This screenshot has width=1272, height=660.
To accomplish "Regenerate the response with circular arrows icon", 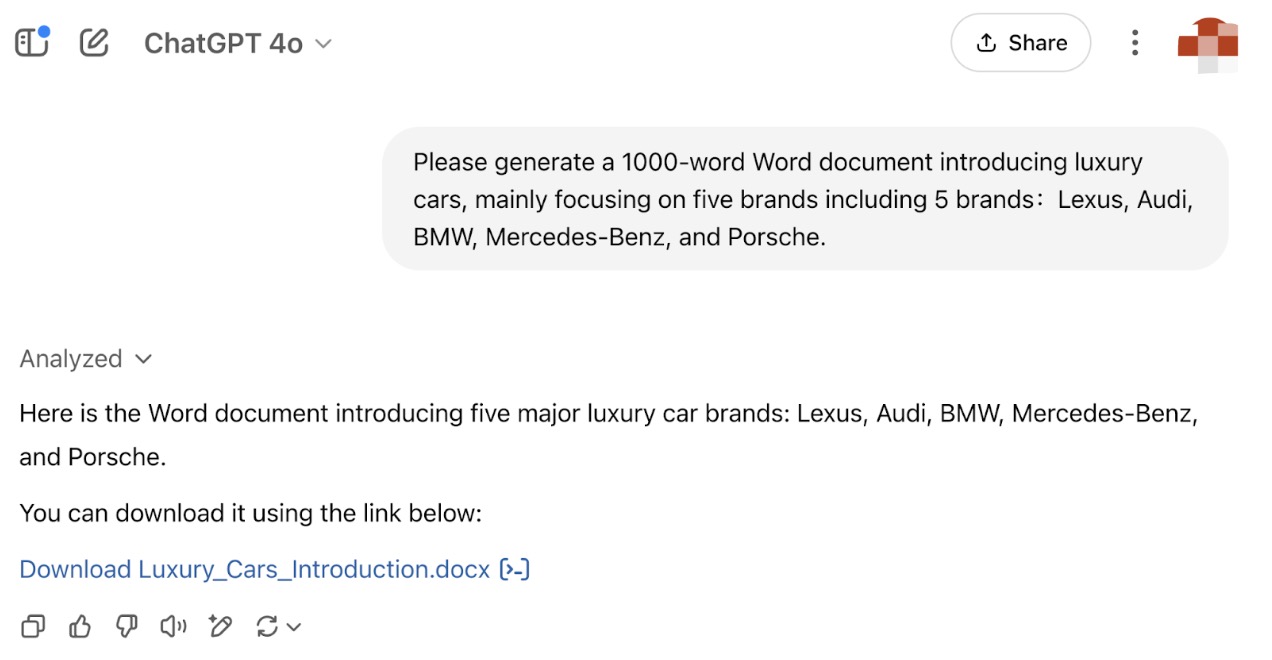I will pos(267,627).
